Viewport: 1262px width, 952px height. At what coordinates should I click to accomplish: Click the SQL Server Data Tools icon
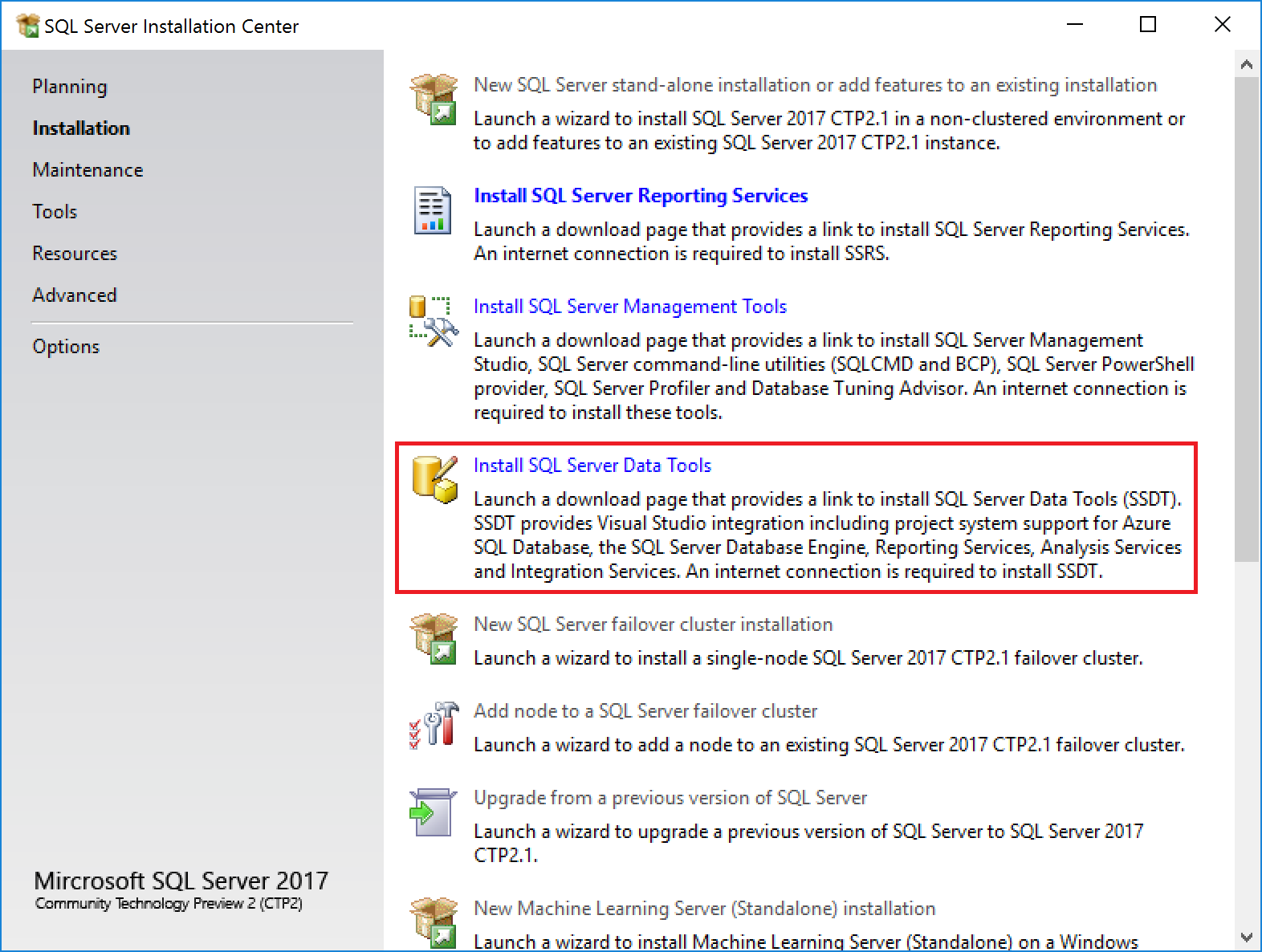[434, 479]
